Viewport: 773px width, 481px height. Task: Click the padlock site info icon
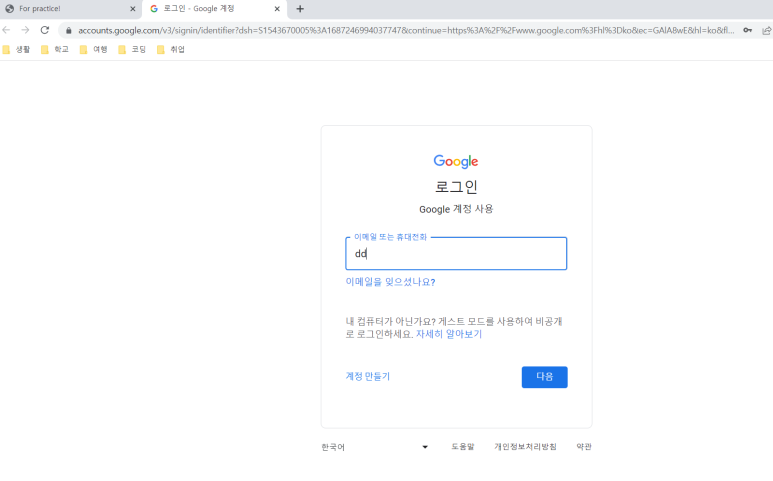(x=69, y=31)
